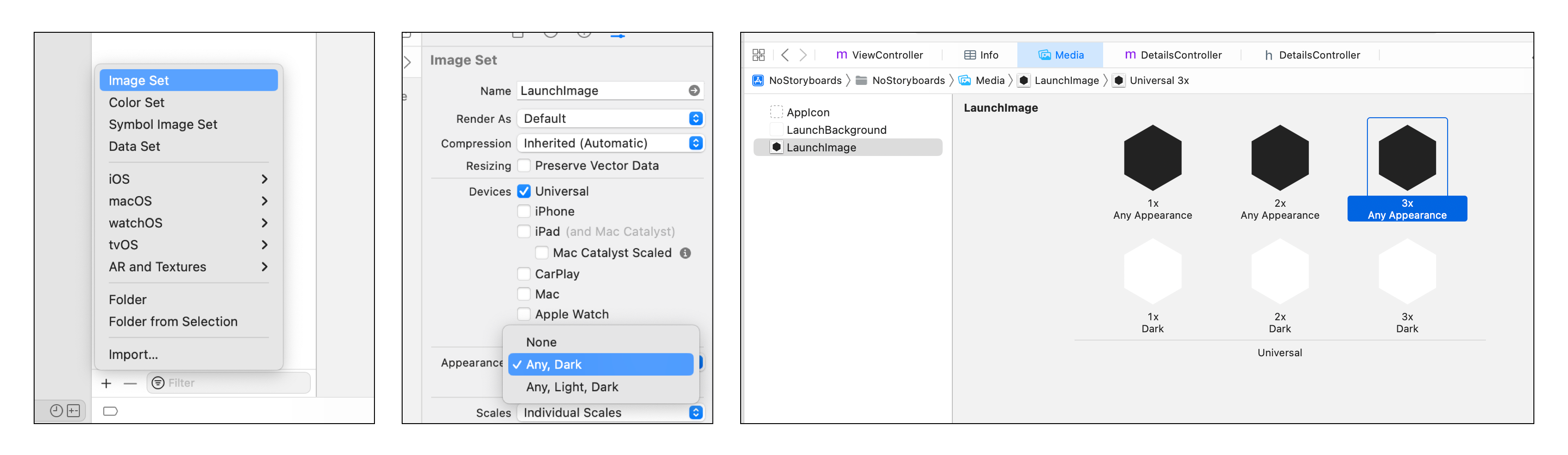Image resolution: width=1568 pixels, height=455 pixels.
Task: Click LaunchImage breadcrumb item
Action: [x=1058, y=80]
